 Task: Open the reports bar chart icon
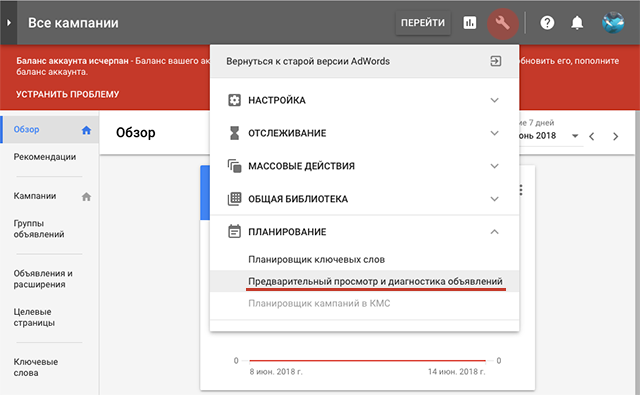pyautogui.click(x=470, y=23)
